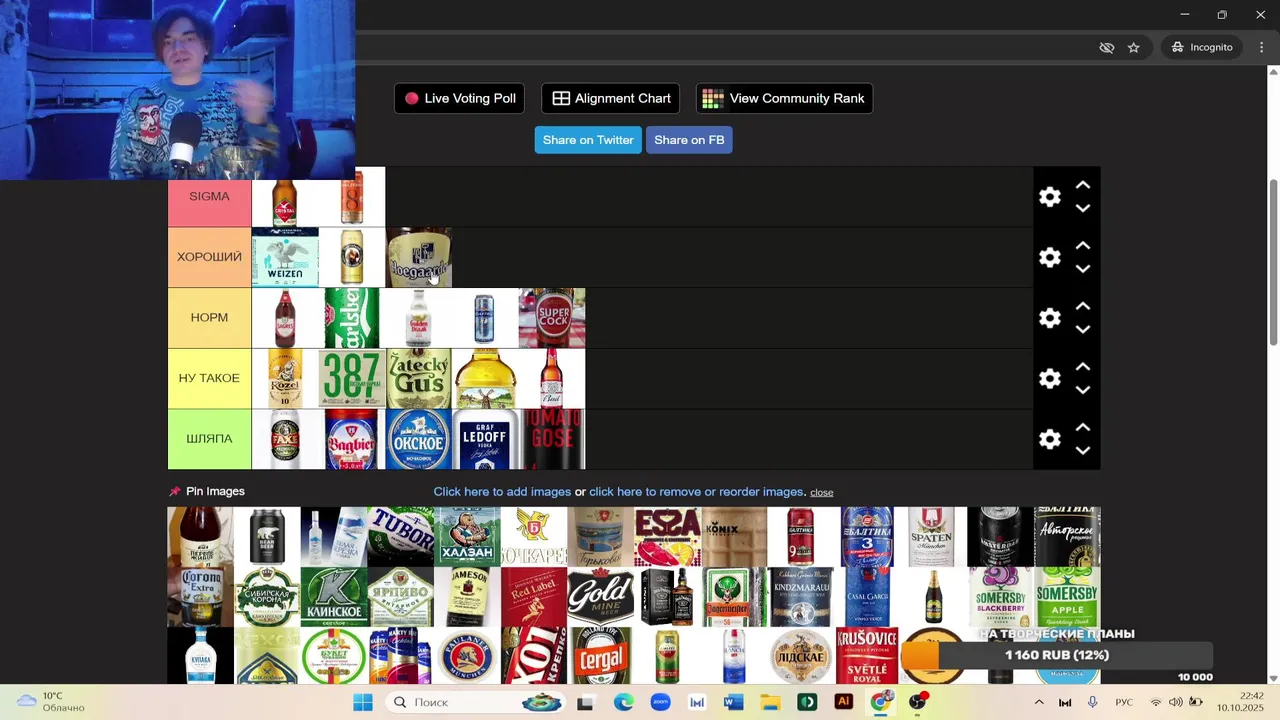Click 'click here to remove or reorder images' link
The image size is (1280, 720).
(697, 492)
